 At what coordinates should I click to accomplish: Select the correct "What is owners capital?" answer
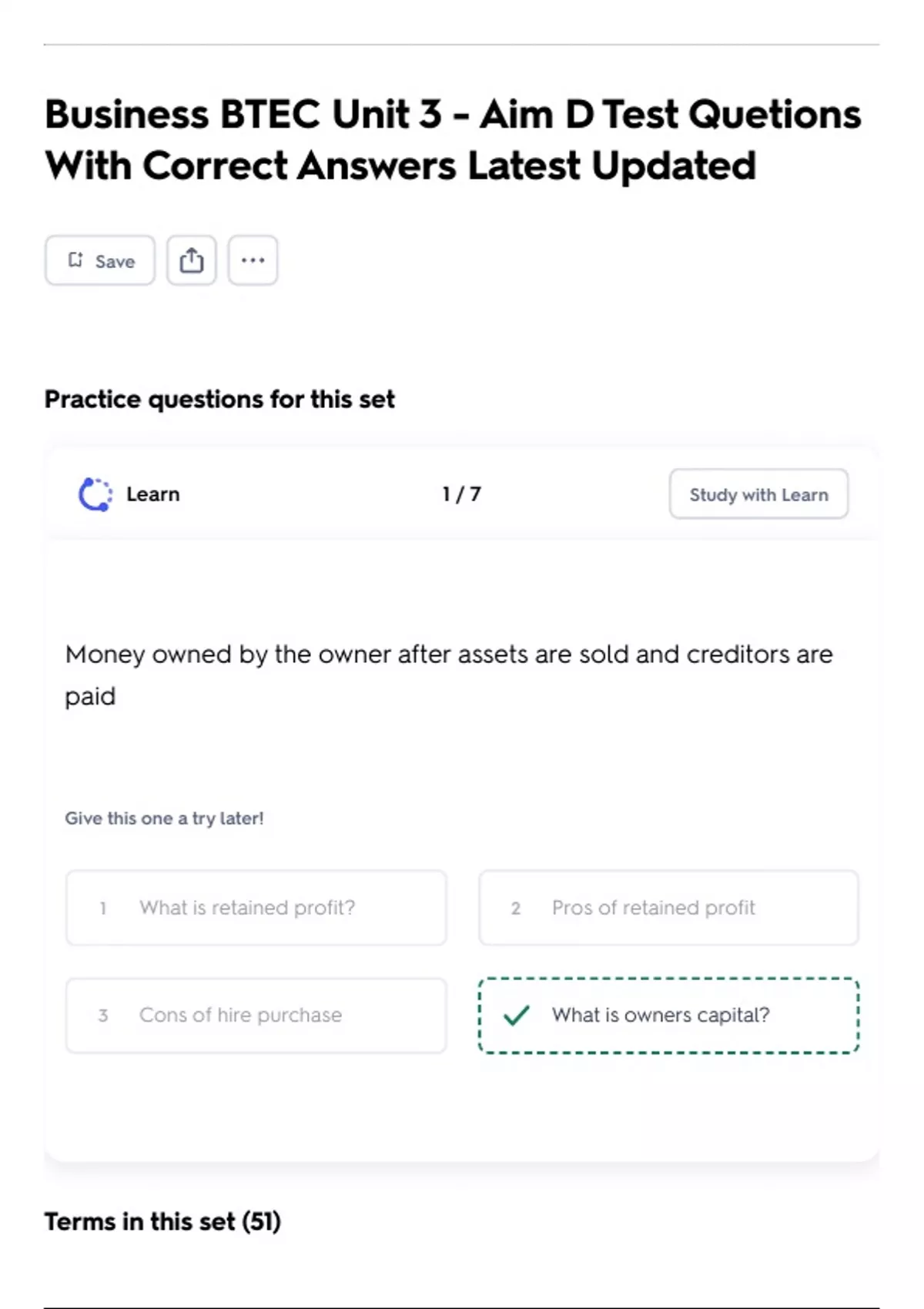661,1015
